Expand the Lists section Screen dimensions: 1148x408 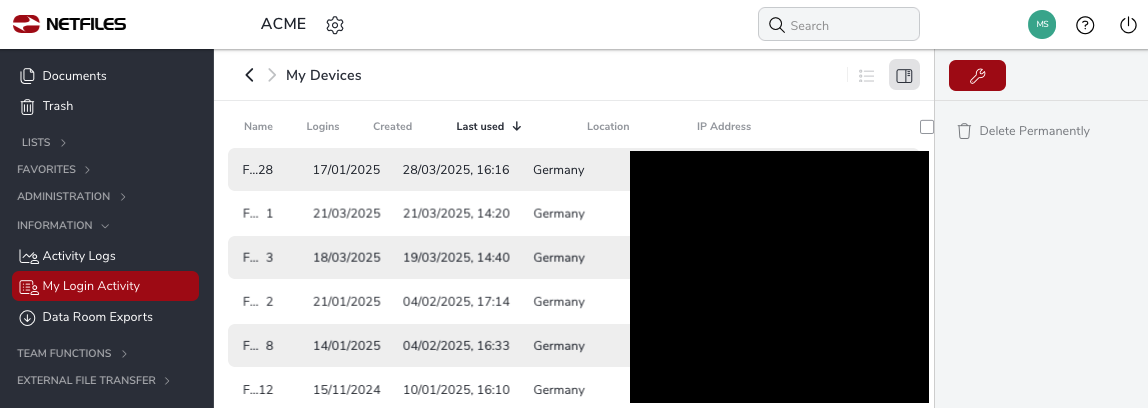point(44,143)
